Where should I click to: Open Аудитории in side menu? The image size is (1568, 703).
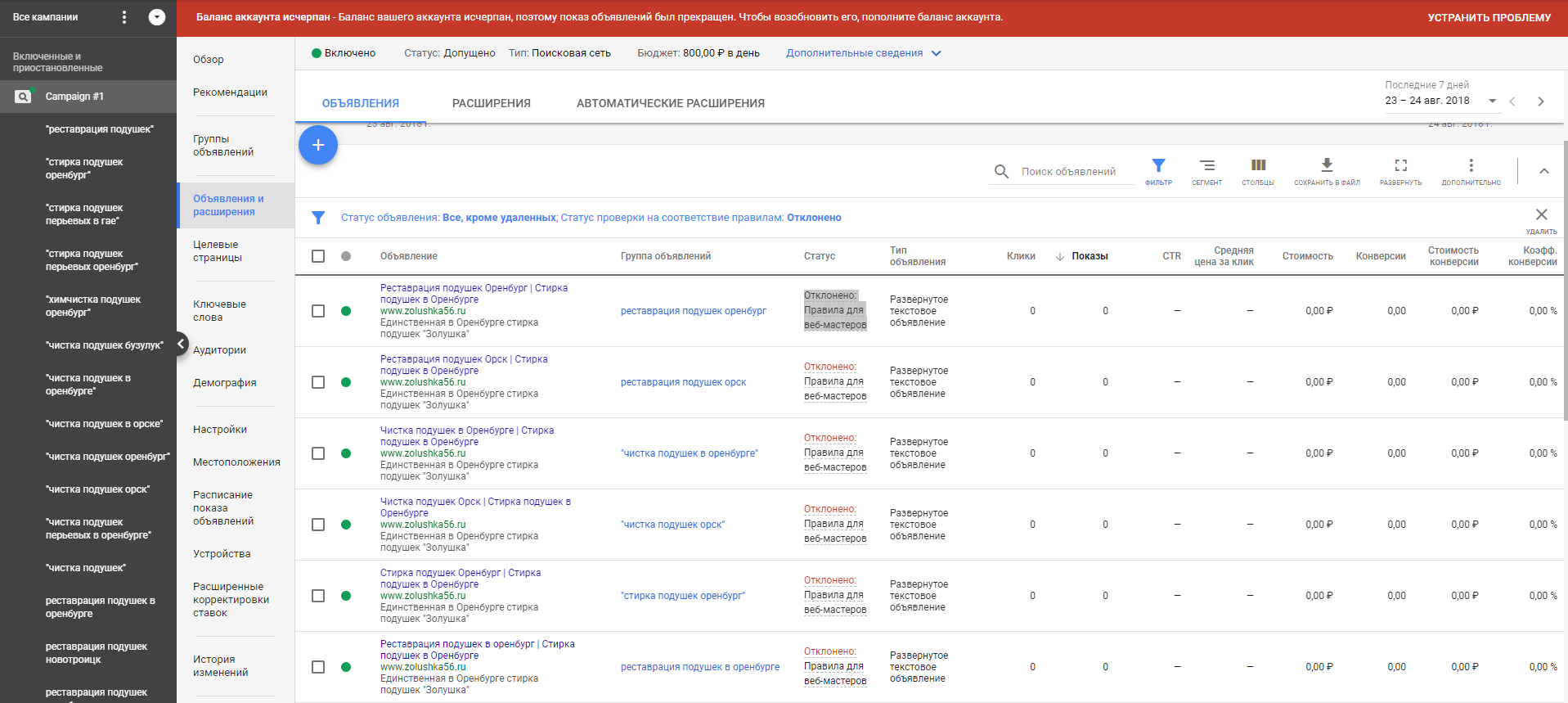tap(219, 350)
